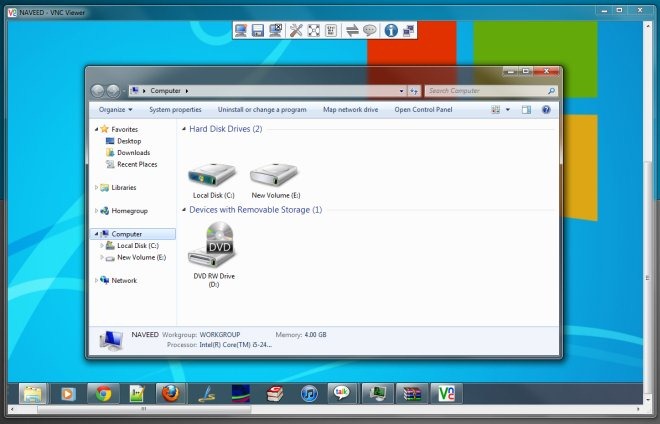Screen dimensions: 660x424
Task: Click the Explorer Back navigation button
Action: [98, 91]
